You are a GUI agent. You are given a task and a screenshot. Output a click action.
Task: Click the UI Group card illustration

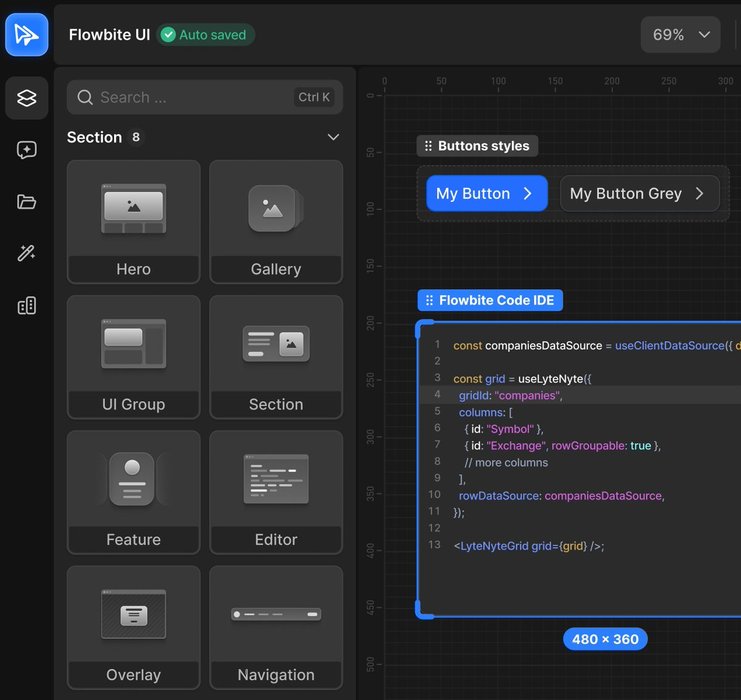point(134,344)
